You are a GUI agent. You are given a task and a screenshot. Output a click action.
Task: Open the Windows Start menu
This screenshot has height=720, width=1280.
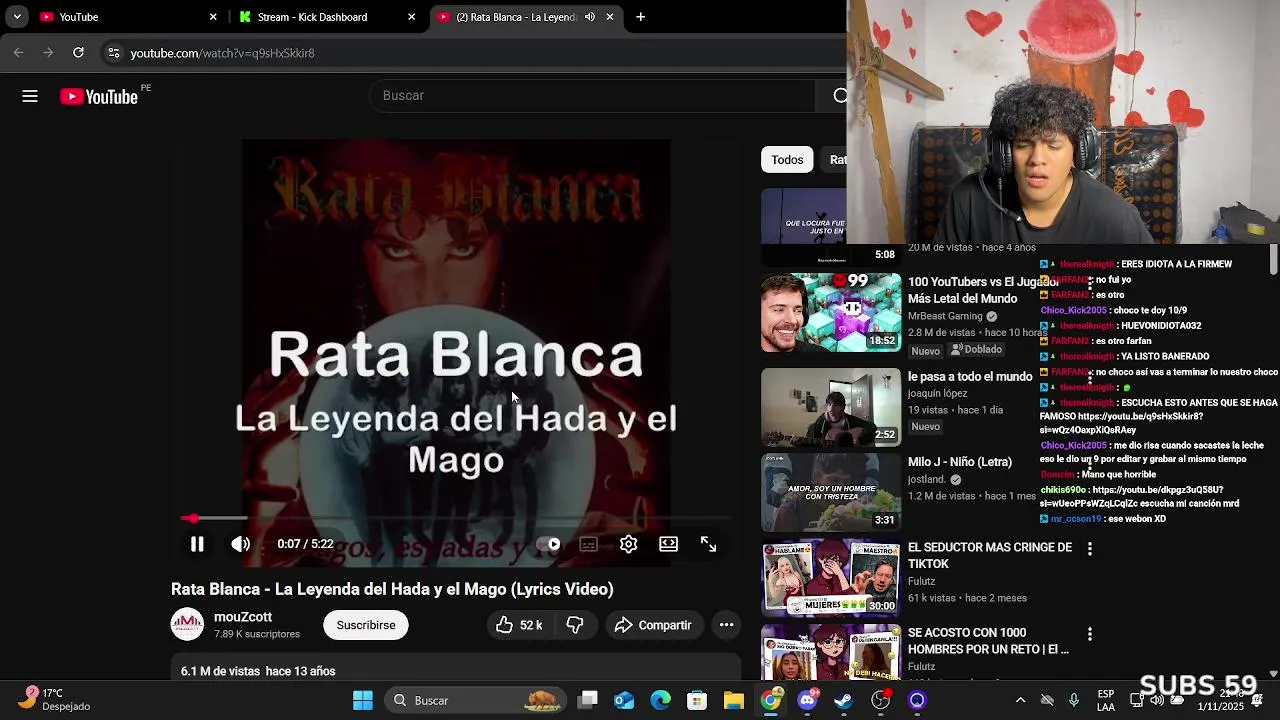(363, 700)
